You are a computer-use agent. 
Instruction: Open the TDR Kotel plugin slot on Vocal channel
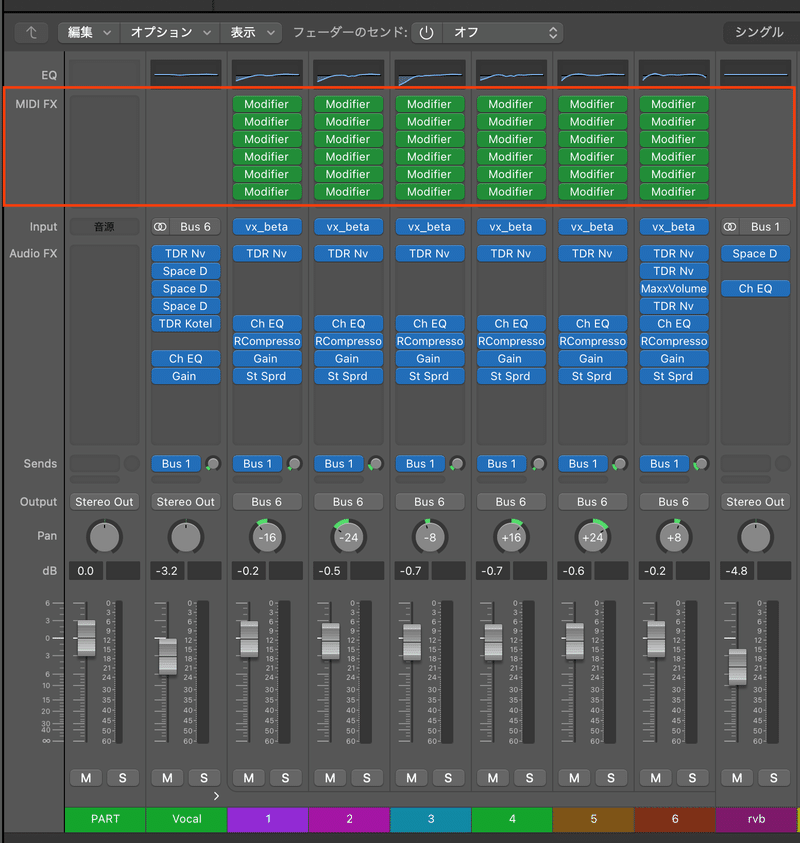[x=186, y=323]
